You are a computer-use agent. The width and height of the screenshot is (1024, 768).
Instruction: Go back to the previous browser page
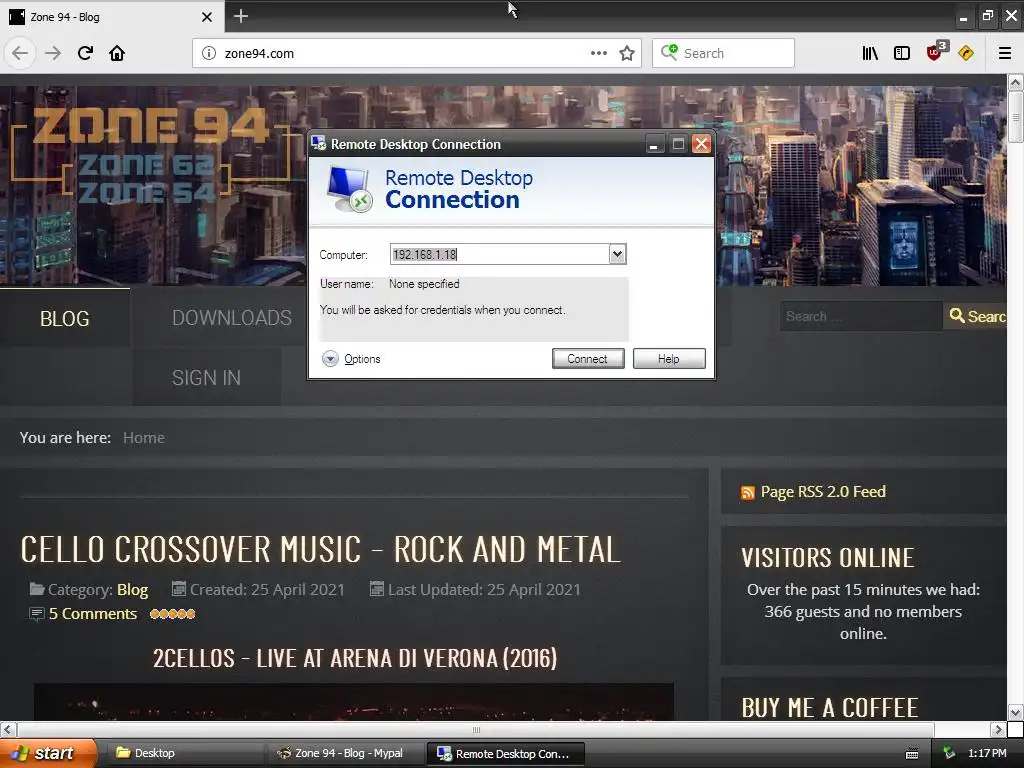click(x=20, y=53)
